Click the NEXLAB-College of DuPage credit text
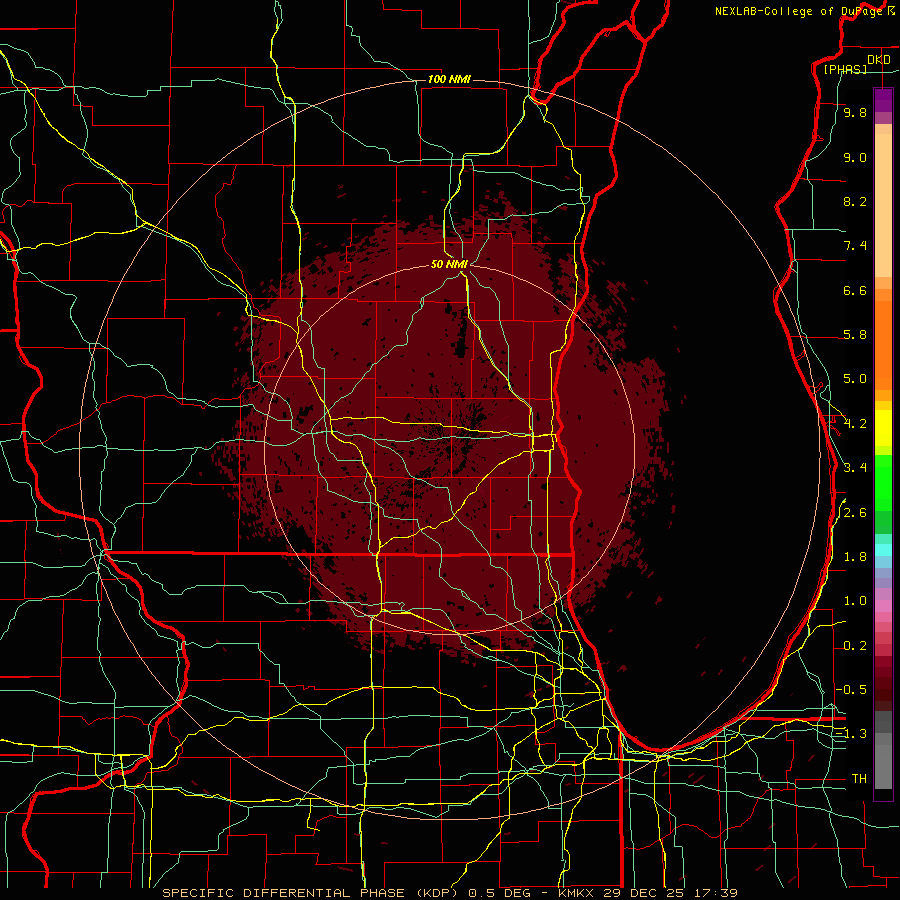Screen dimensions: 900x900 [799, 11]
